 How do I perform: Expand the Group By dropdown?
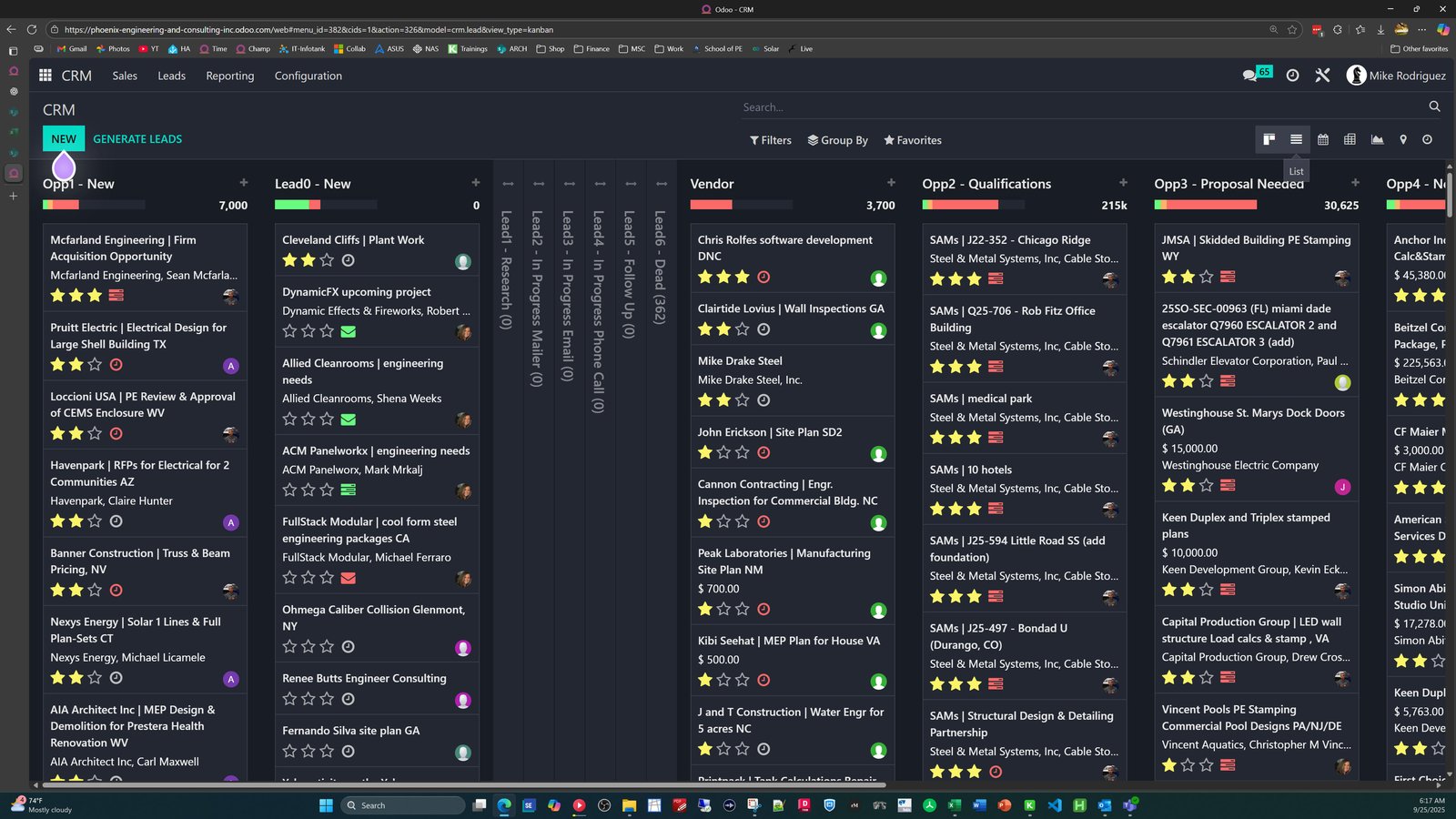837,140
